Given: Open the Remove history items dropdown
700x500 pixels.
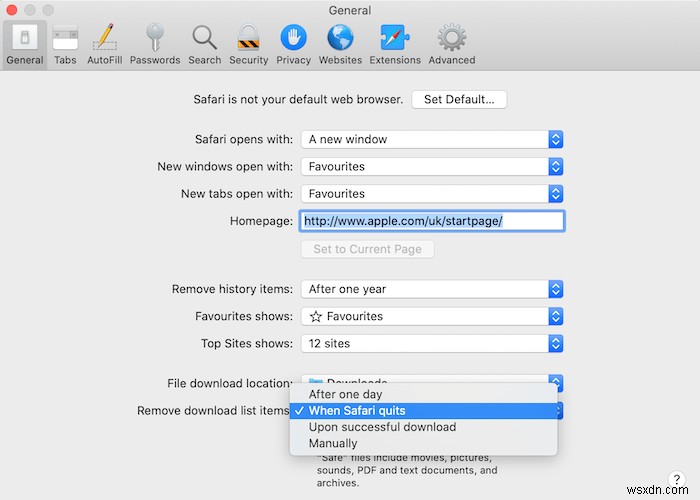Looking at the screenshot, I should click(432, 289).
